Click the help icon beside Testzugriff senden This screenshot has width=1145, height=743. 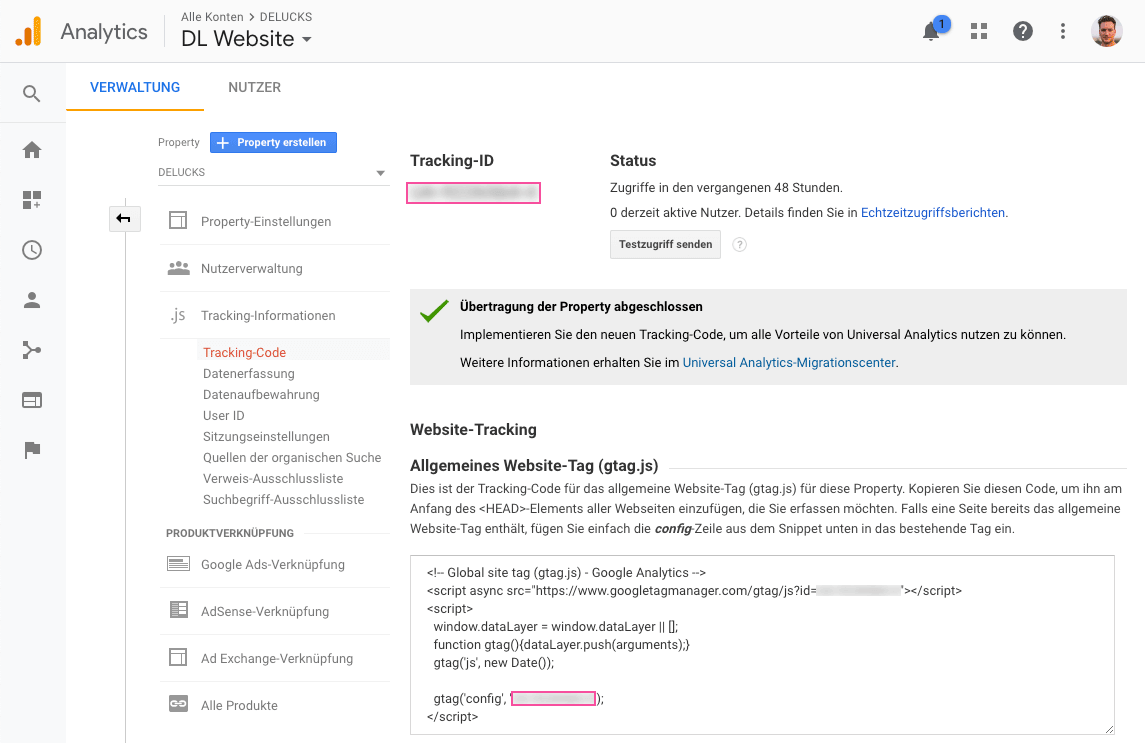(740, 245)
